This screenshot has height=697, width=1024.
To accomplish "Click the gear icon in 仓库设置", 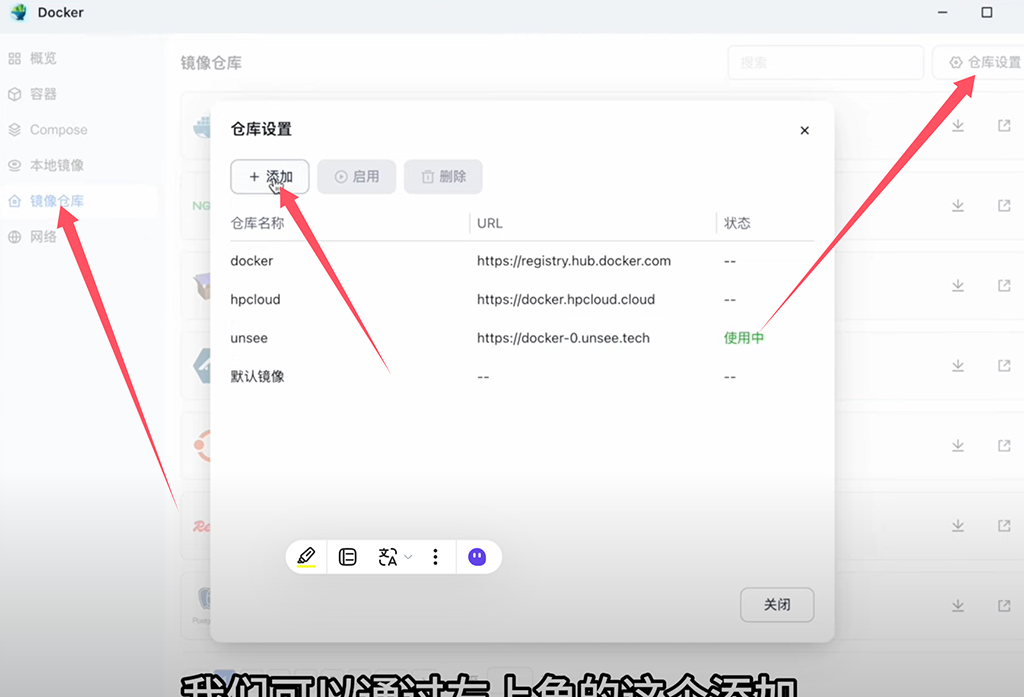I will (x=955, y=62).
